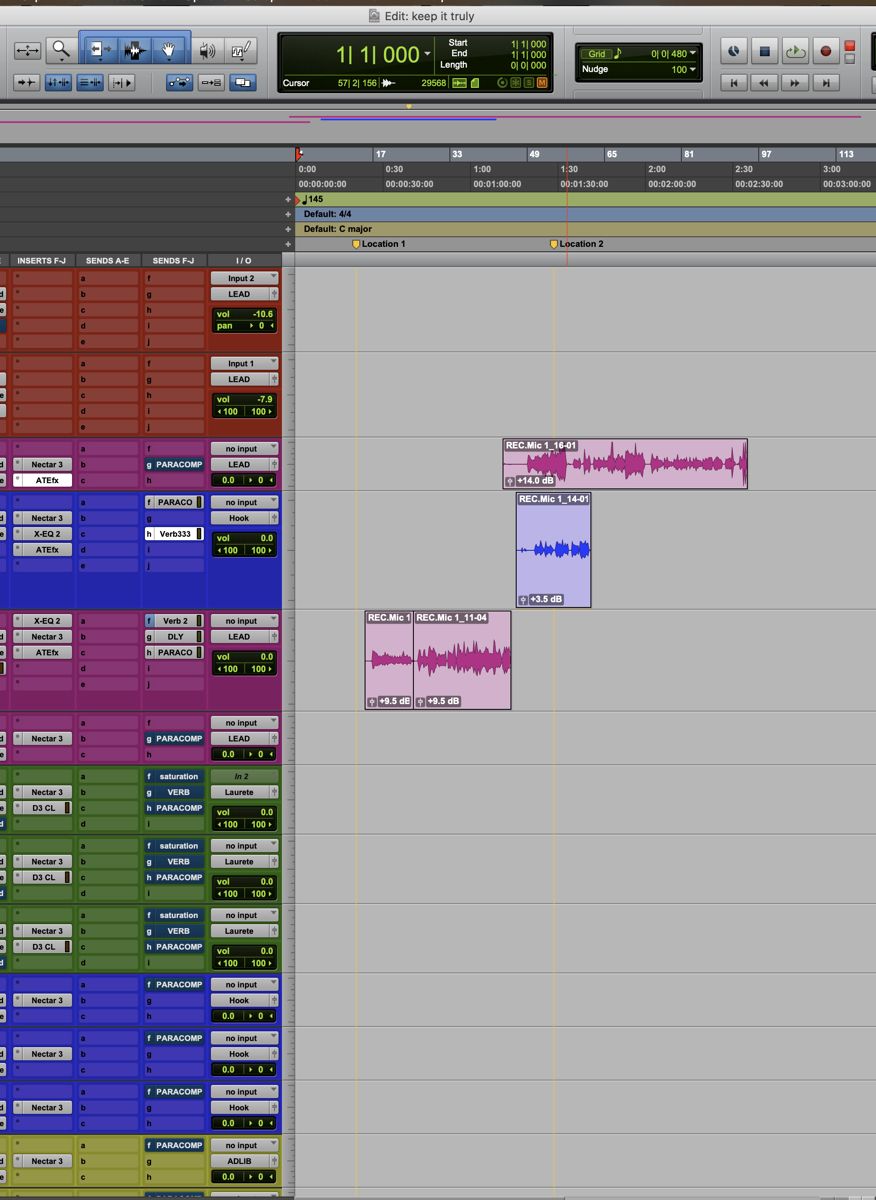
Task: Toggle the orange M mute indicator
Action: pyautogui.click(x=542, y=83)
